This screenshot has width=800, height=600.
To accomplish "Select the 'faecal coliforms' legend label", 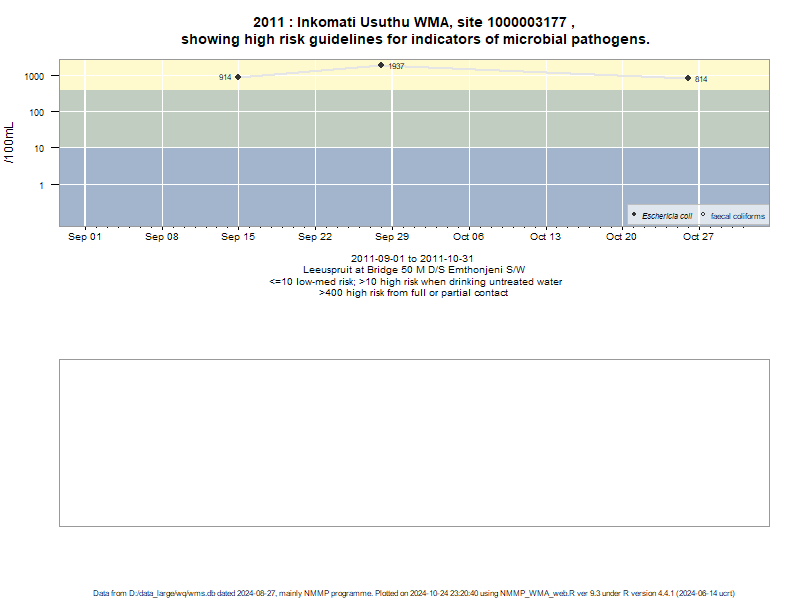I will (738, 216).
